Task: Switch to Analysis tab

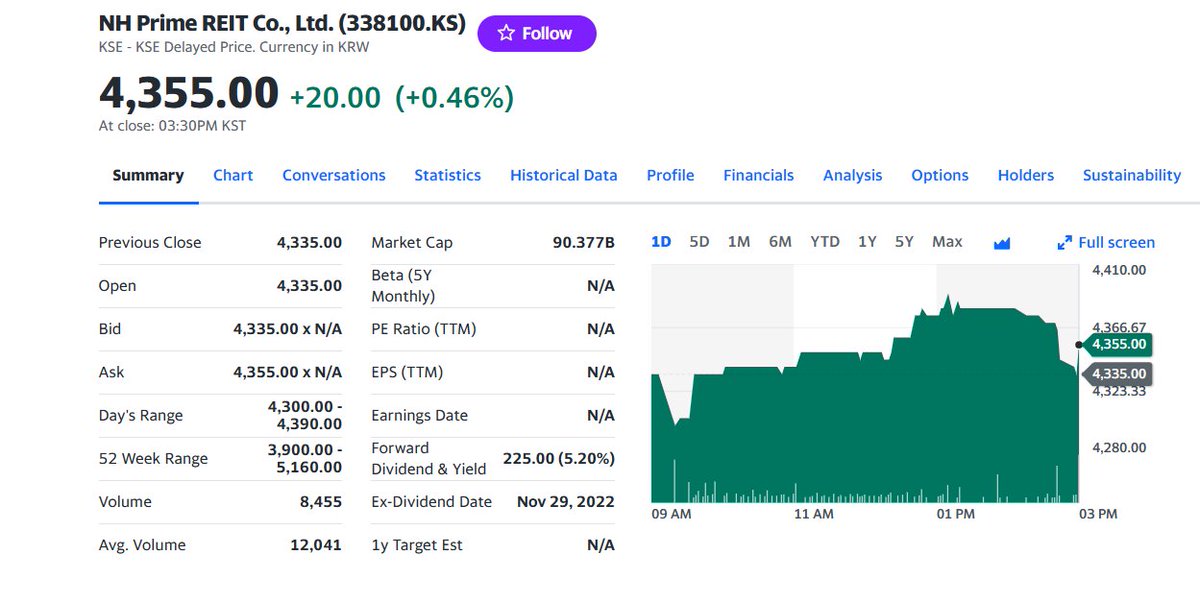Action: pos(853,175)
